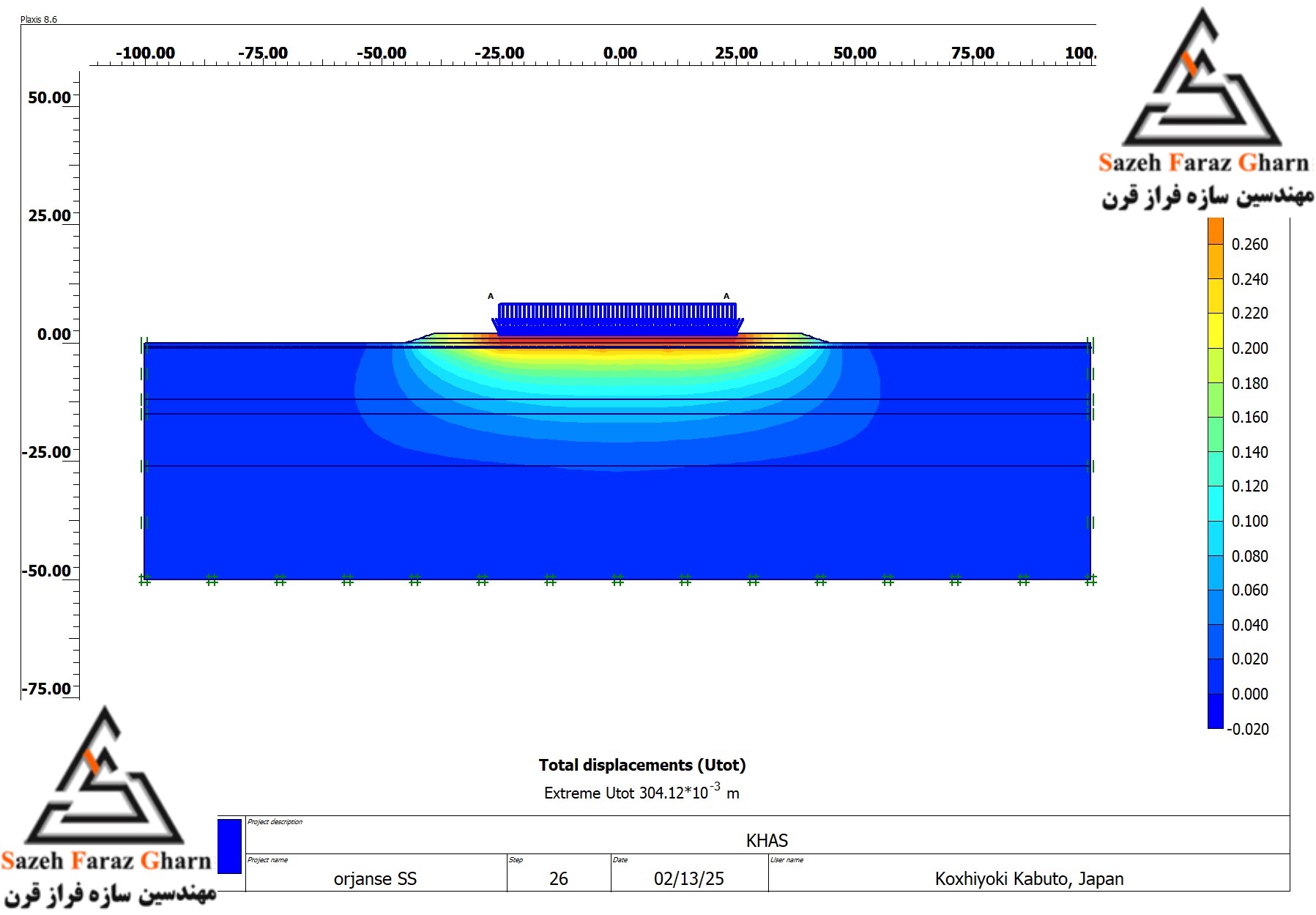Click the 0.00 label on horizontal ruler

620,53
